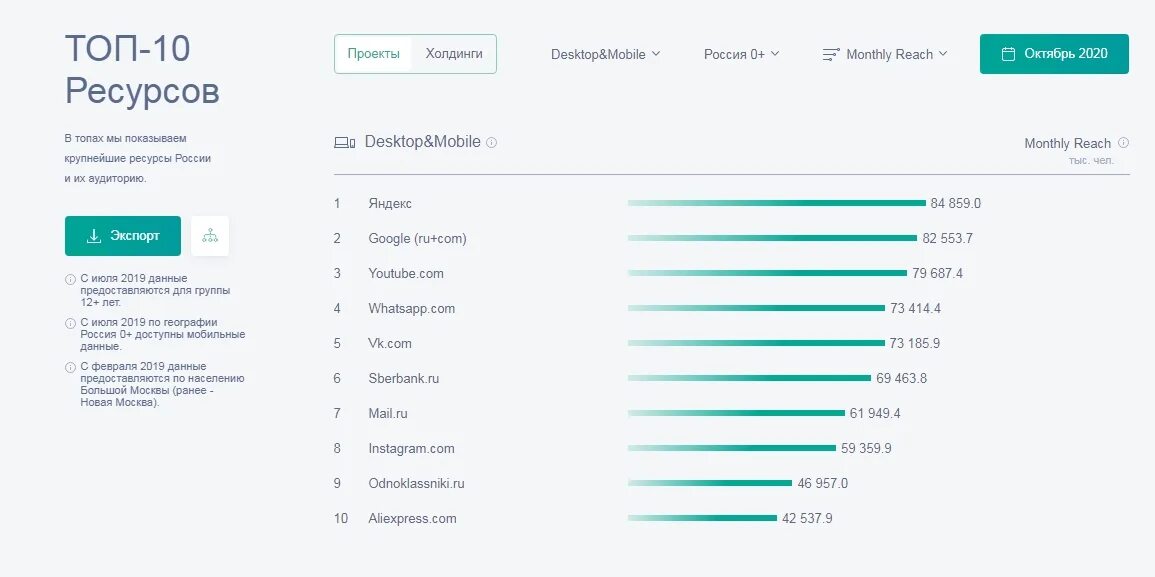
Task: Select the Aliexpress.com row
Action: pyautogui.click(x=731, y=519)
